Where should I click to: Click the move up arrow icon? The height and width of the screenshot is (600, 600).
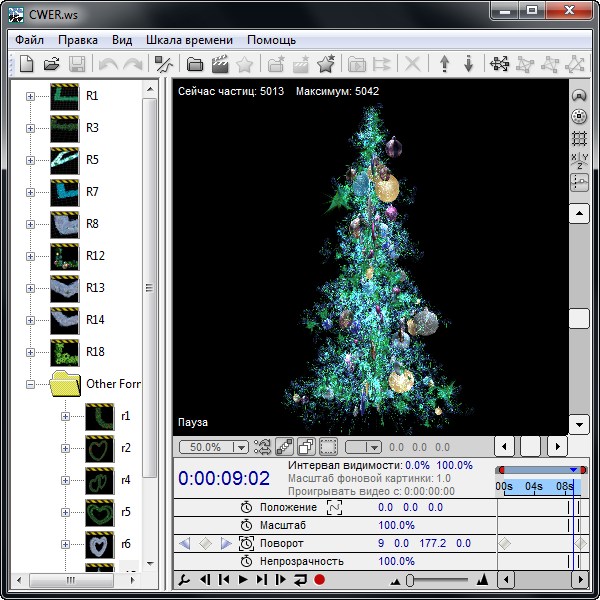point(445,65)
